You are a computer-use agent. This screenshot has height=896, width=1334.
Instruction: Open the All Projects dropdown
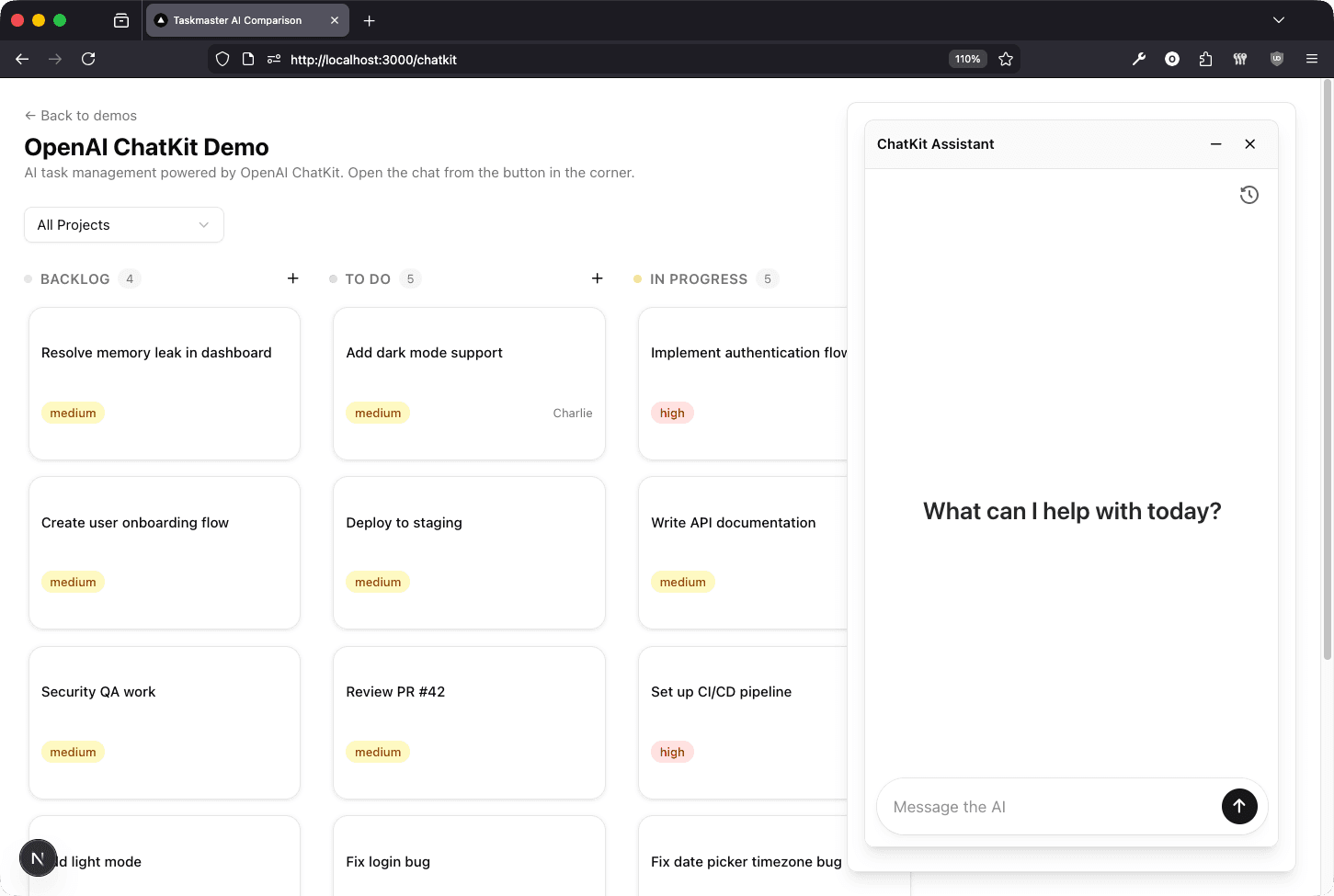tap(123, 224)
